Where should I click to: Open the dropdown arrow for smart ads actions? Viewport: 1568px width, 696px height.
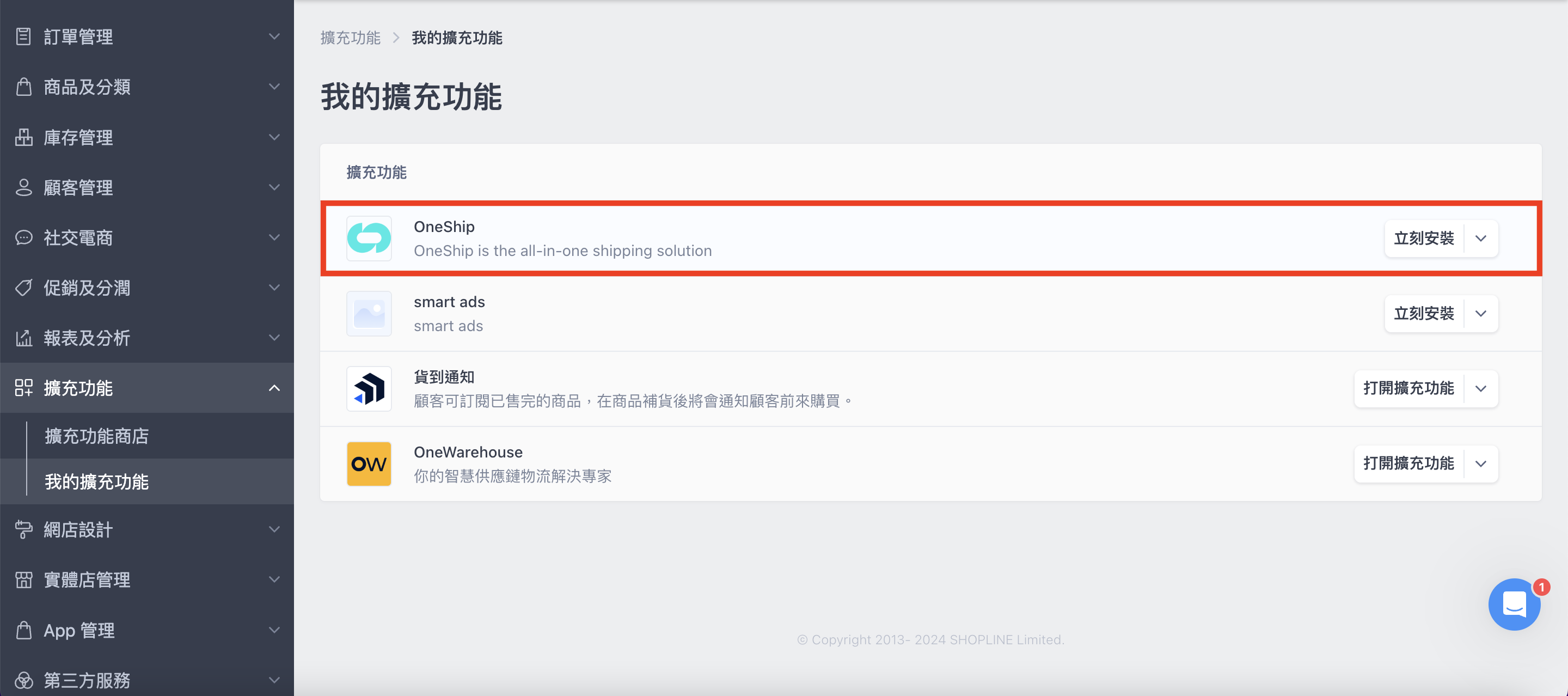(x=1481, y=314)
